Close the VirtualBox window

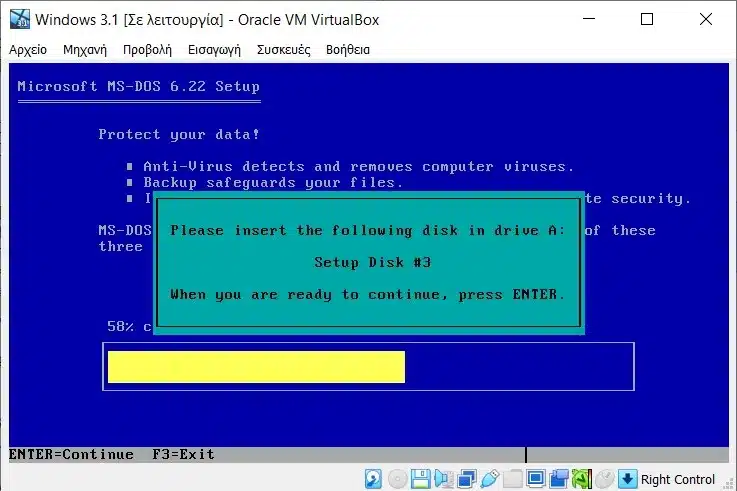706,19
